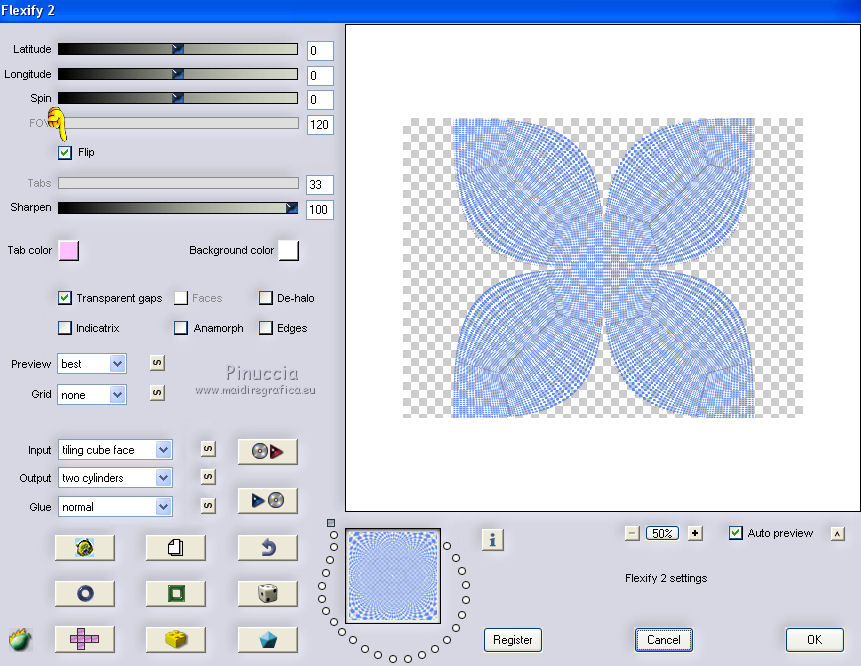Click the Latitude value field
The height and width of the screenshot is (666, 861).
click(320, 51)
